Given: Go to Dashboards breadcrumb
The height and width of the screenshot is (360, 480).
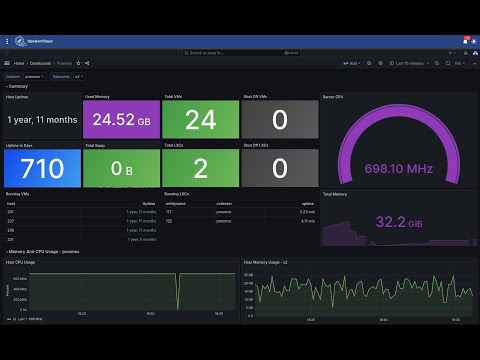Looking at the screenshot, I should [41, 63].
